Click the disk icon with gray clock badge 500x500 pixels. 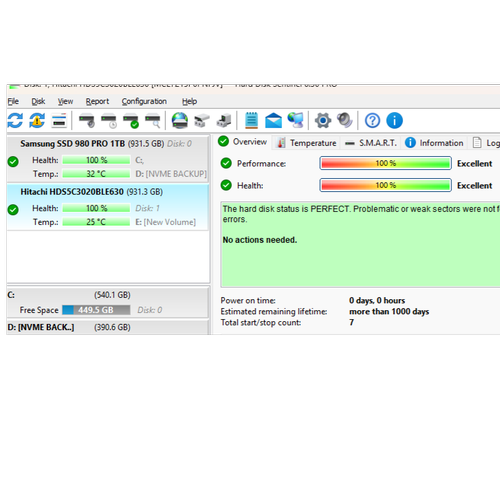[x=87, y=121]
